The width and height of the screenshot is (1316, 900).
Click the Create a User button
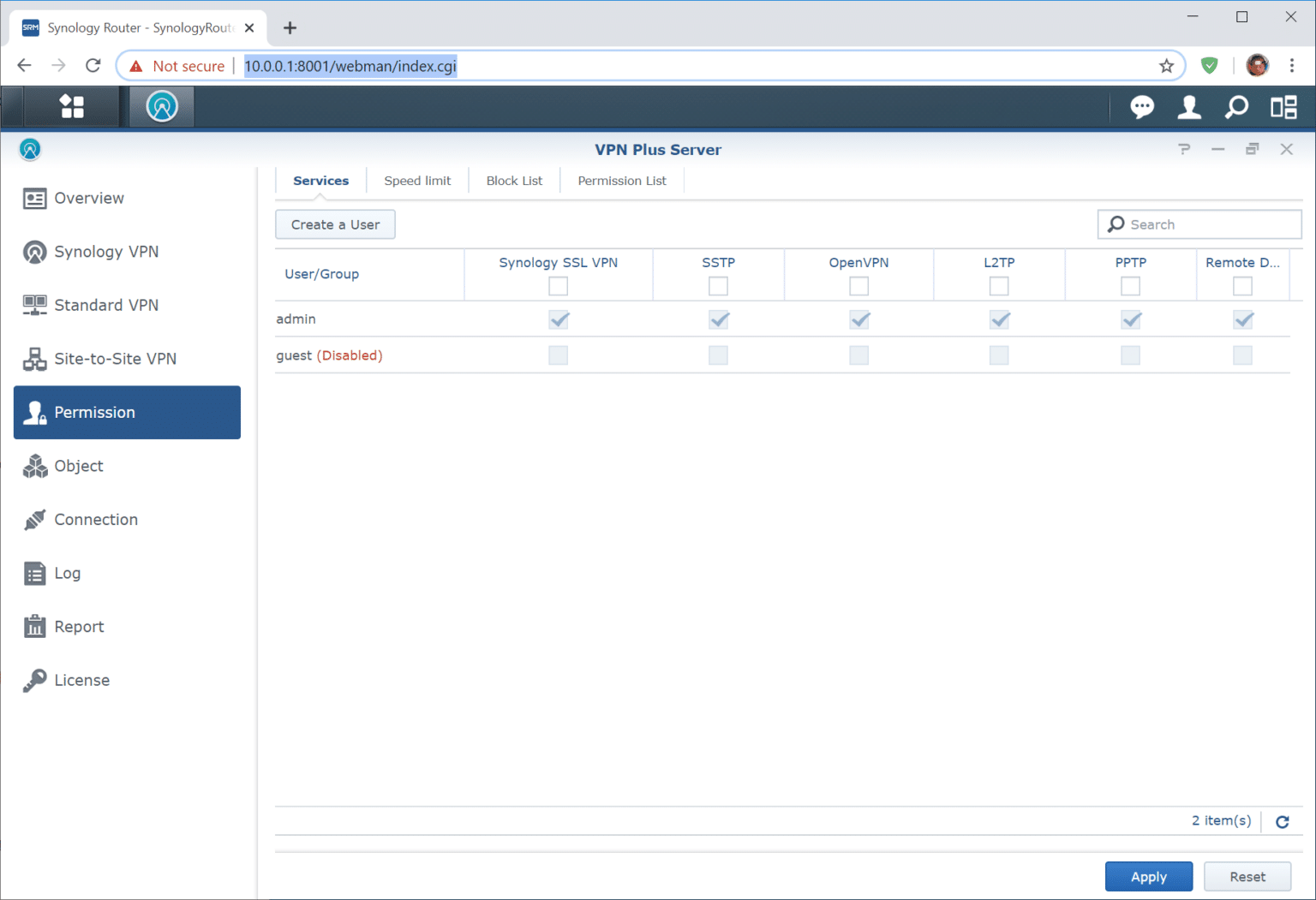[335, 224]
